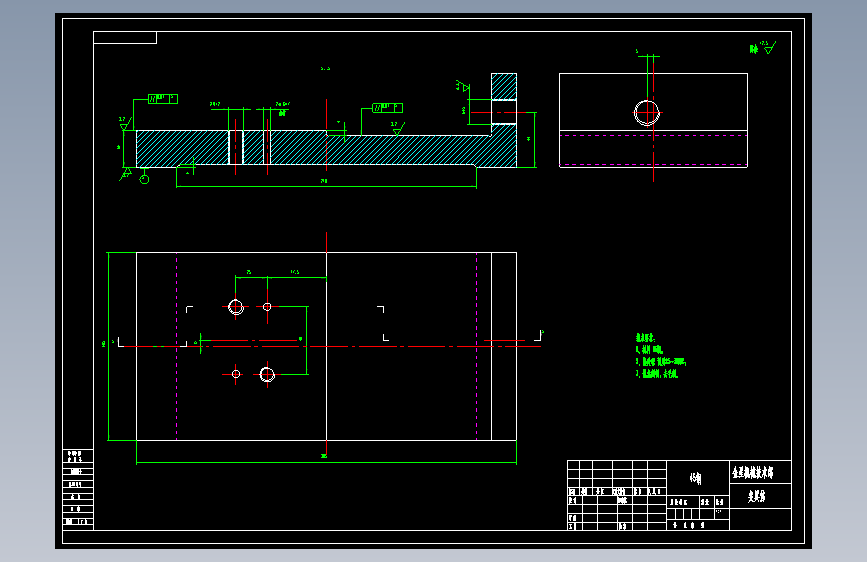
Task: Click roughness symbol beside the upright boss
Action: (x=463, y=86)
